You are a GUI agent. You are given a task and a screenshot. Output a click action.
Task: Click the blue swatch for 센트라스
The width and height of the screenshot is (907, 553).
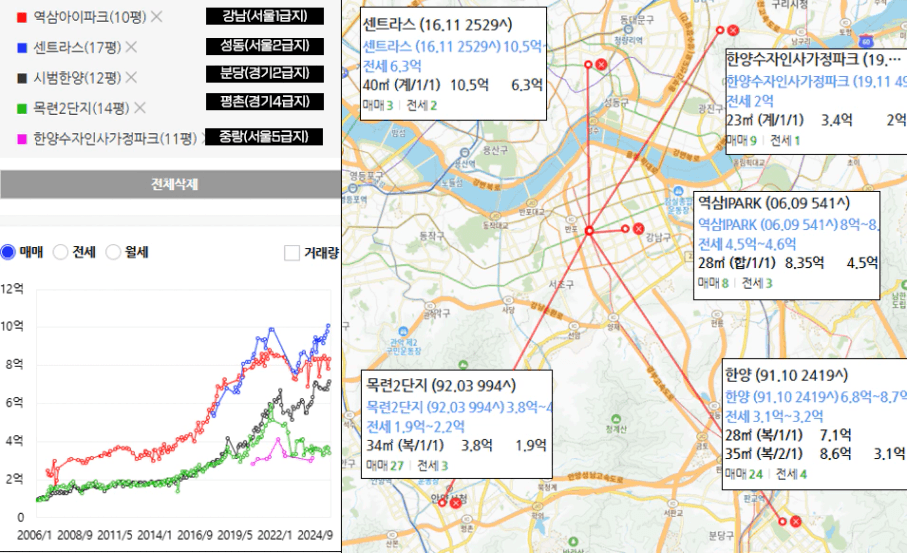[x=22, y=47]
